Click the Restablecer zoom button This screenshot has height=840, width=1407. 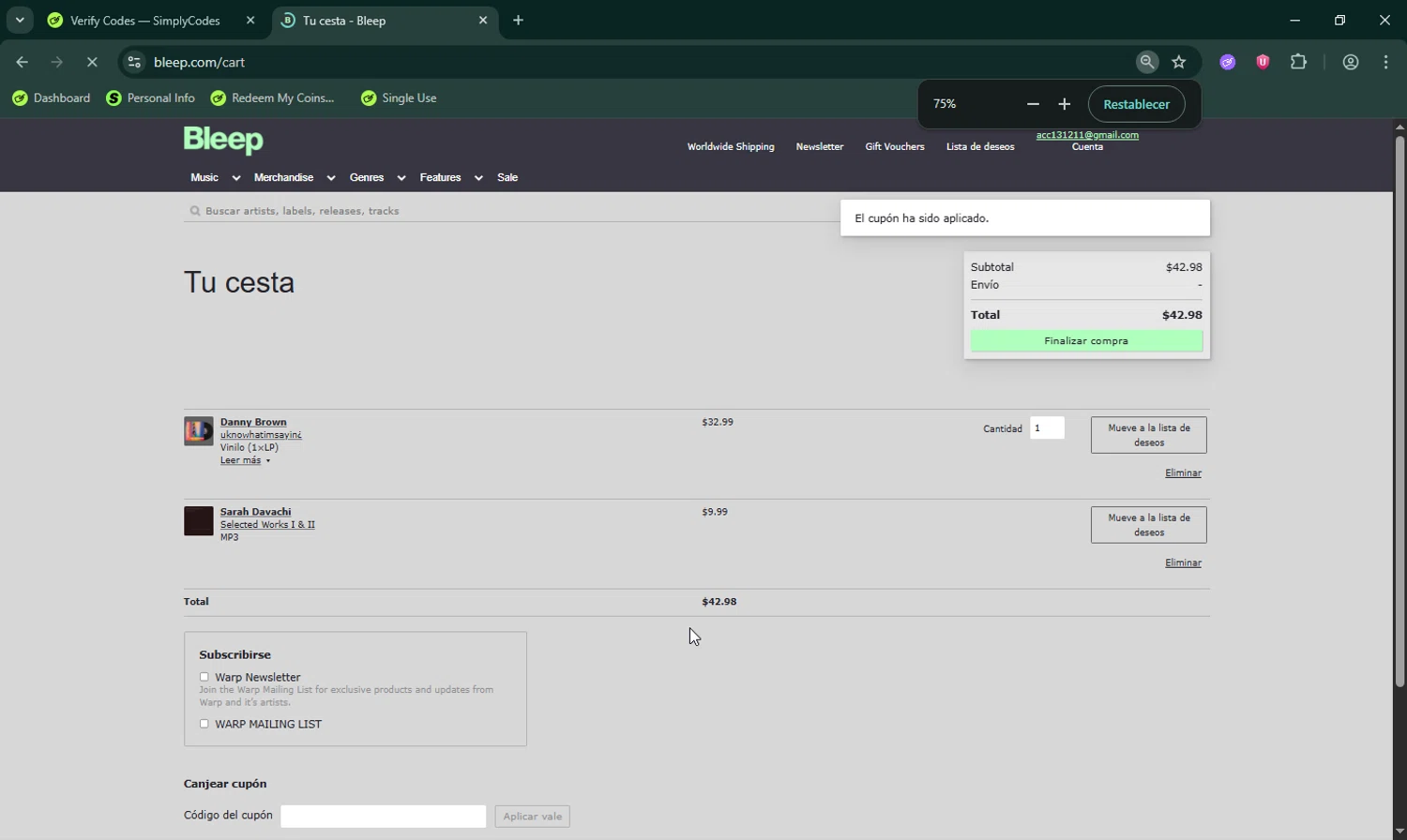point(1136,104)
